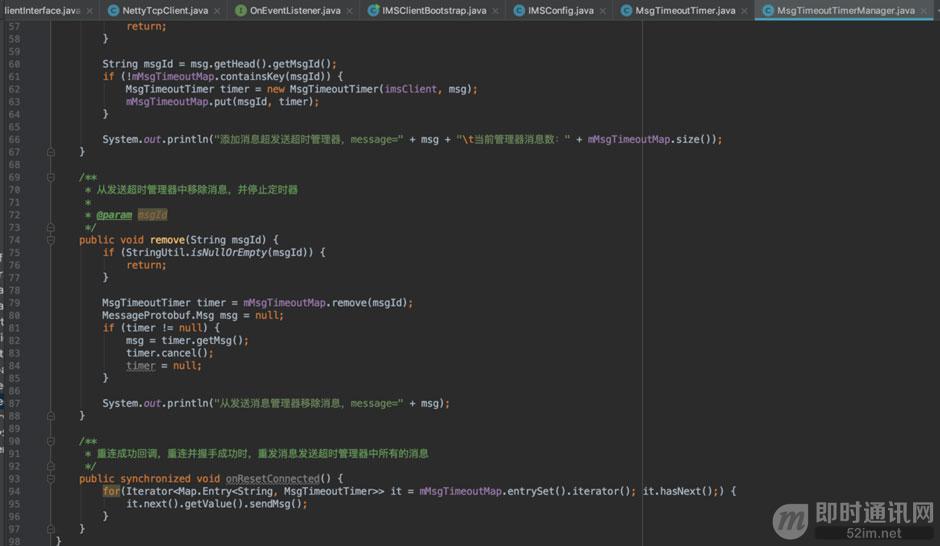Image resolution: width=940 pixels, height=546 pixels.
Task: Toggle the fold marker at line 88
Action: (51, 416)
